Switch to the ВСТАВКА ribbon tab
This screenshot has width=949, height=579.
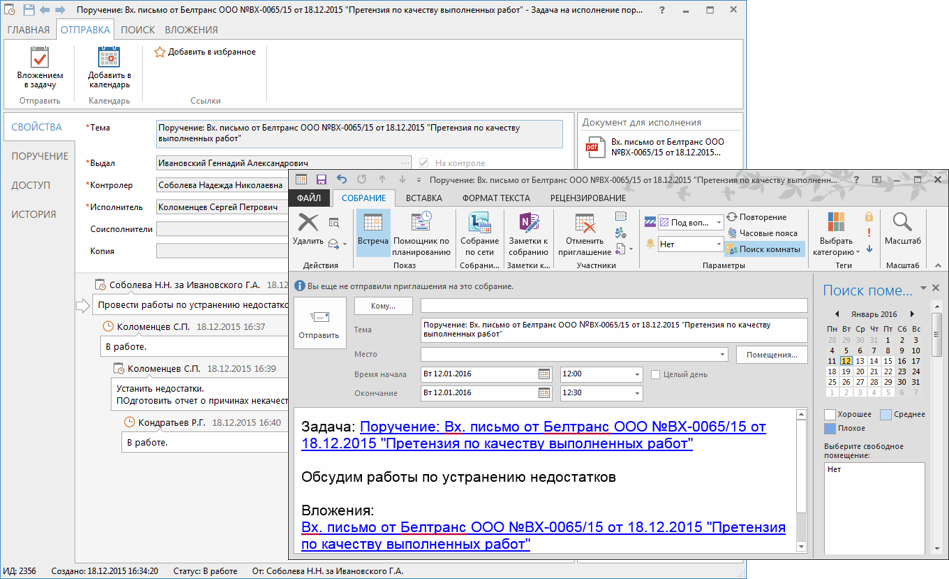click(424, 198)
